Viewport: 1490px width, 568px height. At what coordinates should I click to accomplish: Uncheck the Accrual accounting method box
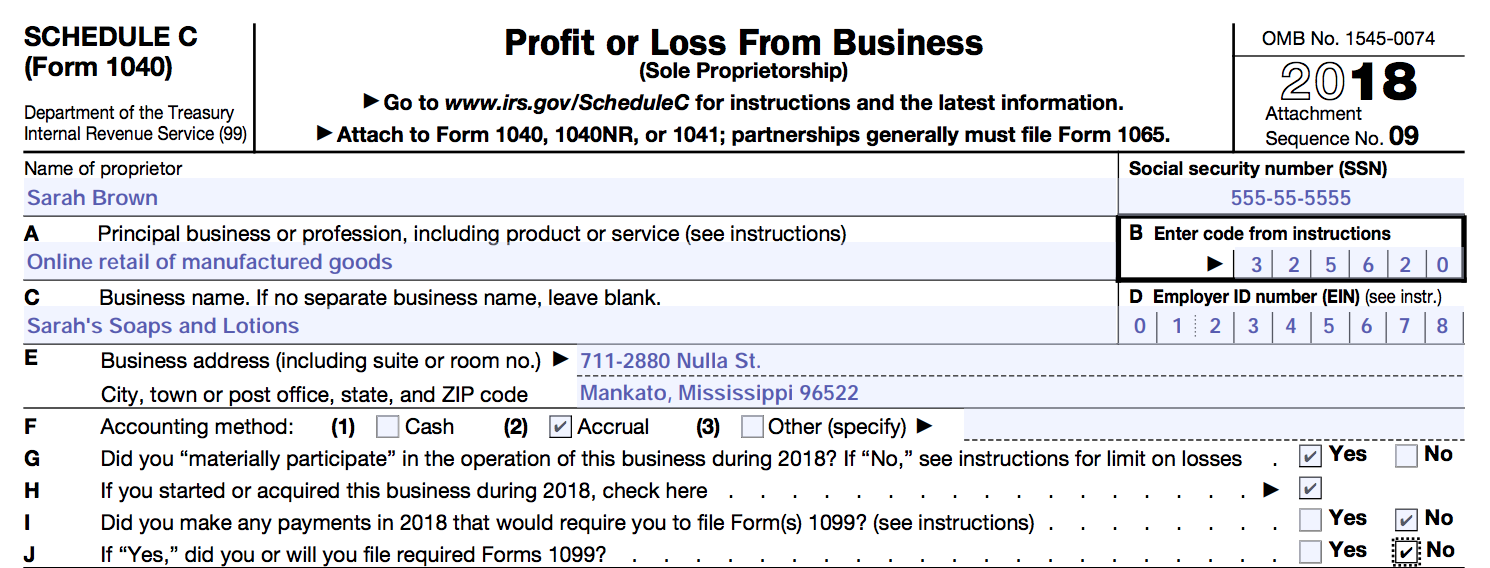click(x=561, y=428)
